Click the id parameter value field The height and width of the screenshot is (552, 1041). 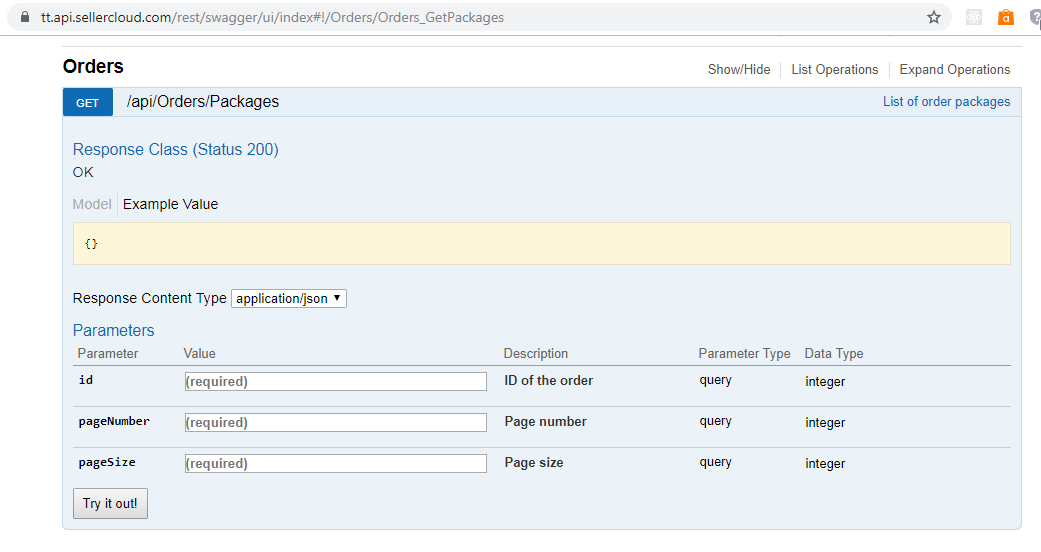336,381
